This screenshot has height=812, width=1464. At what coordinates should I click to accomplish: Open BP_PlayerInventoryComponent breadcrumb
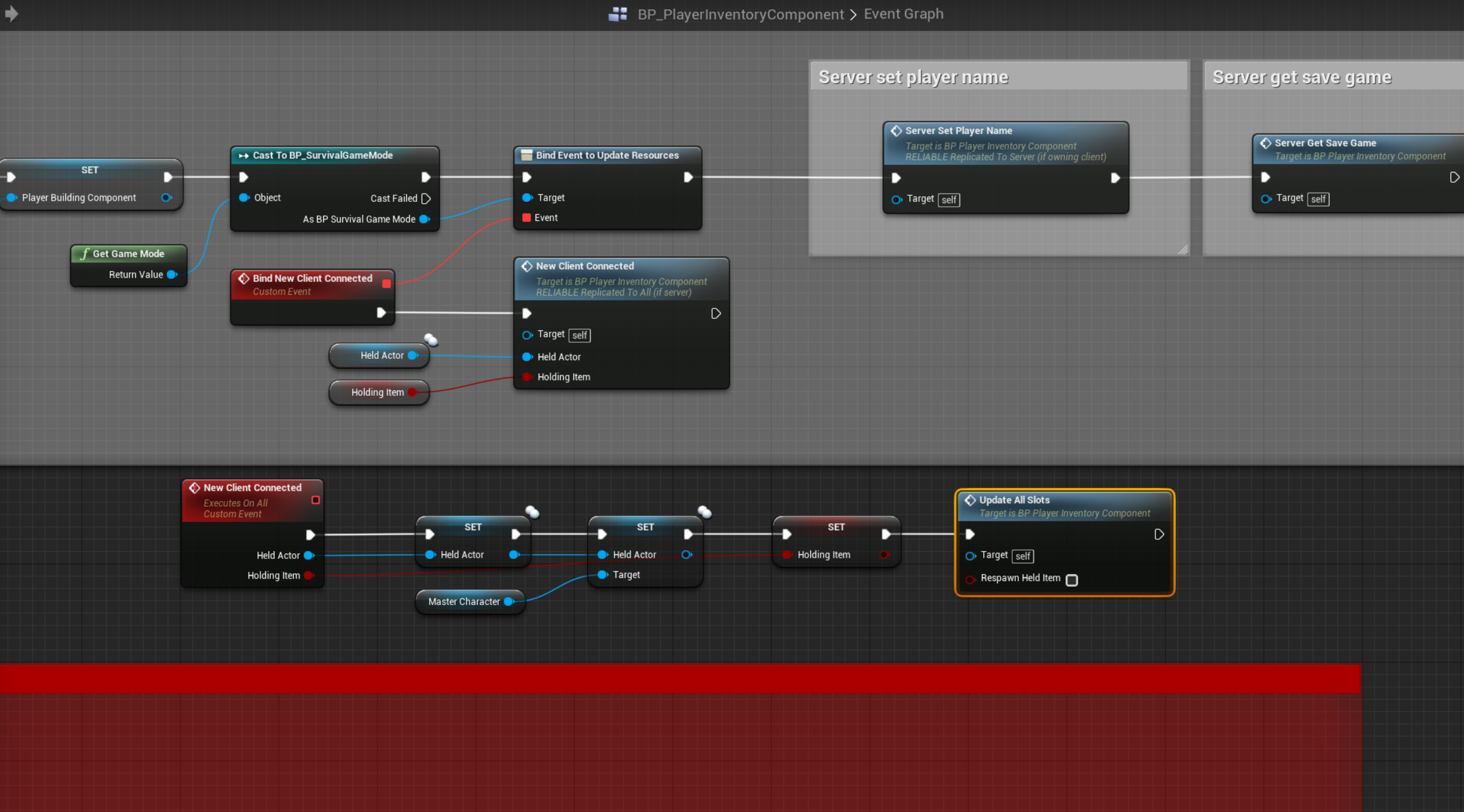(x=741, y=14)
